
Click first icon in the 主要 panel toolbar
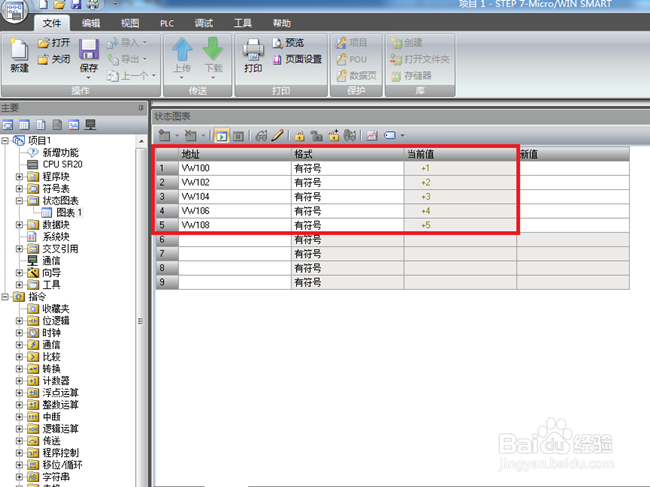click(x=7, y=125)
